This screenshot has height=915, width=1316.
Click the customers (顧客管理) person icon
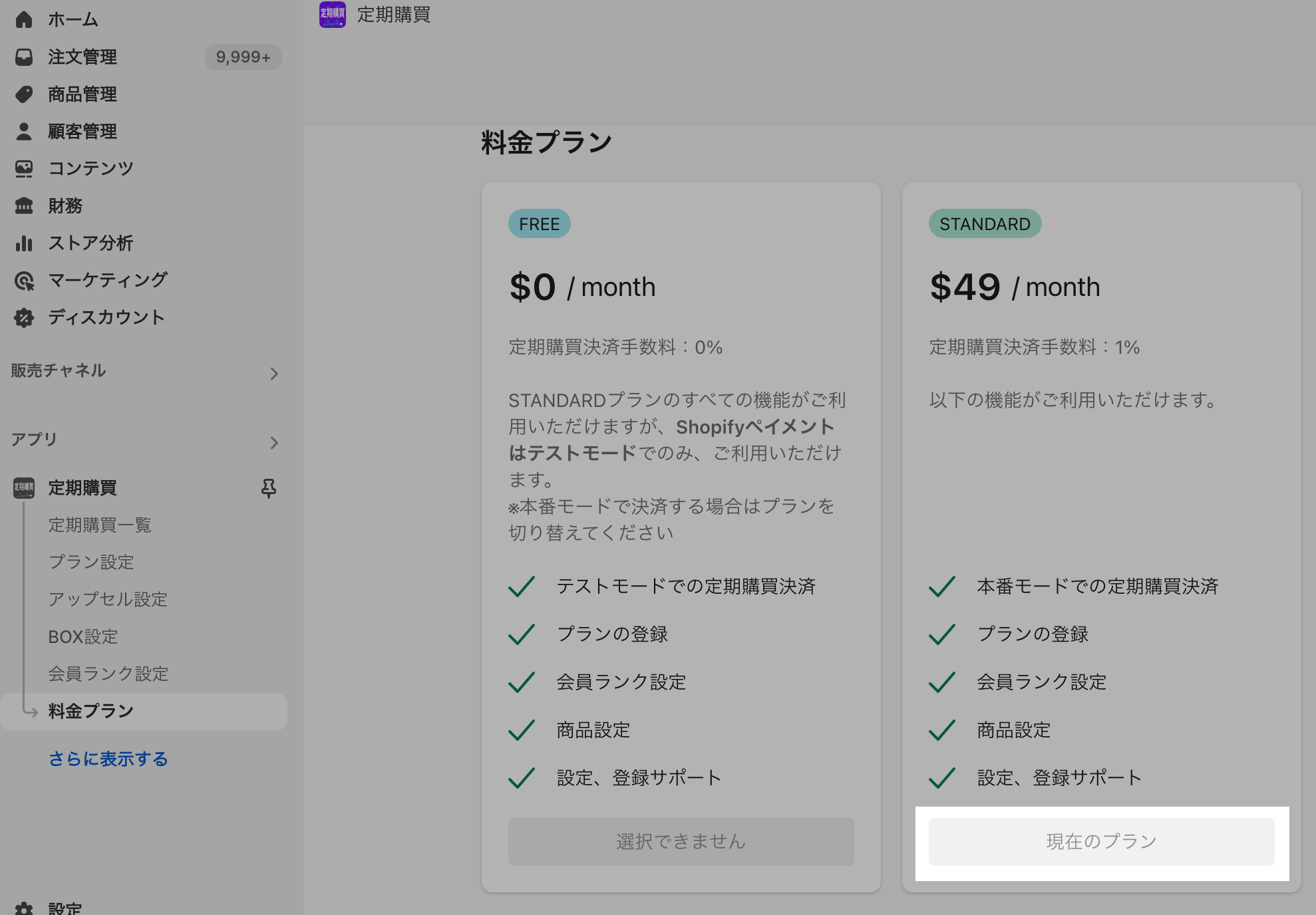click(24, 132)
